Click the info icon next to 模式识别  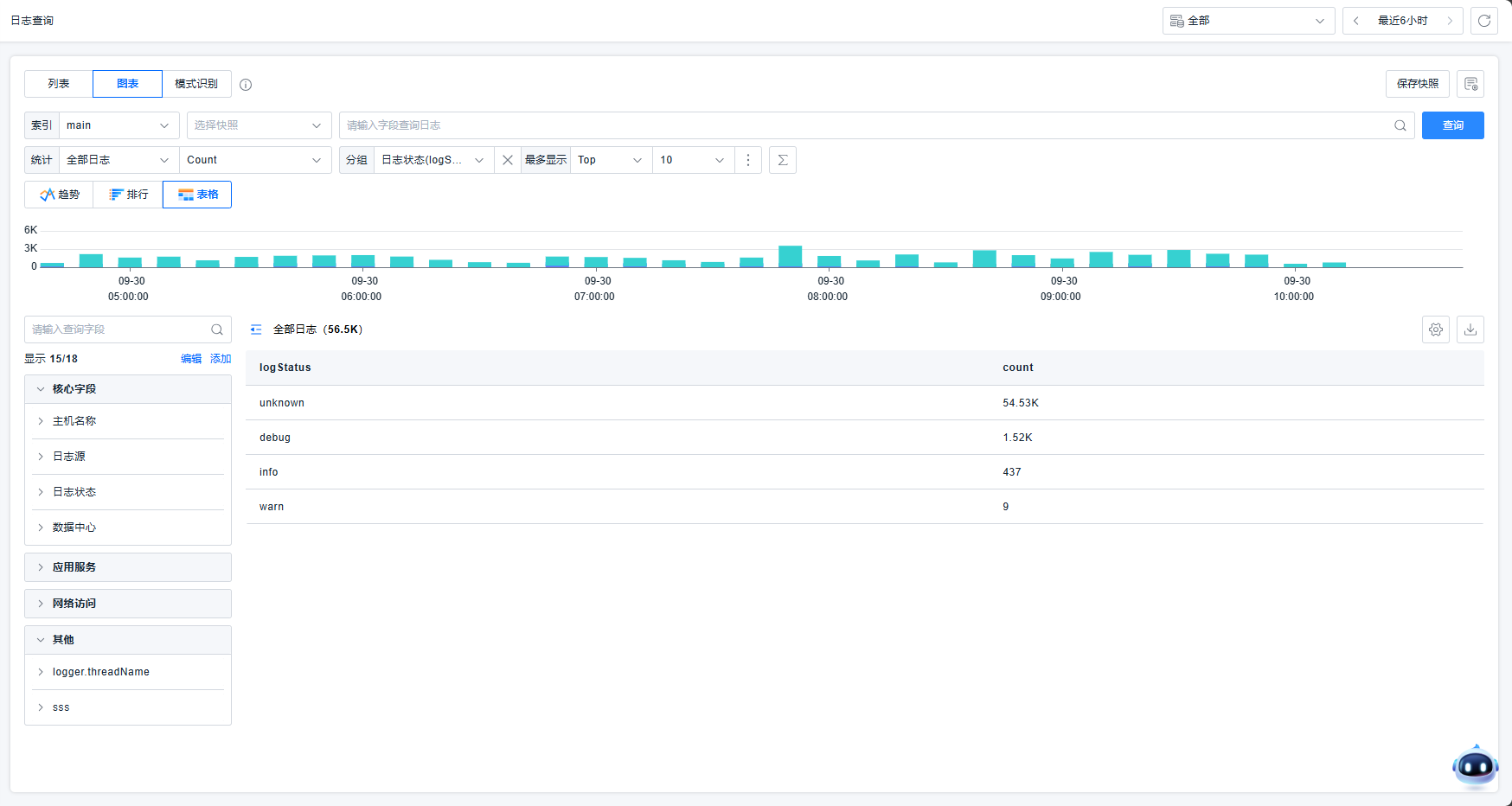click(246, 85)
